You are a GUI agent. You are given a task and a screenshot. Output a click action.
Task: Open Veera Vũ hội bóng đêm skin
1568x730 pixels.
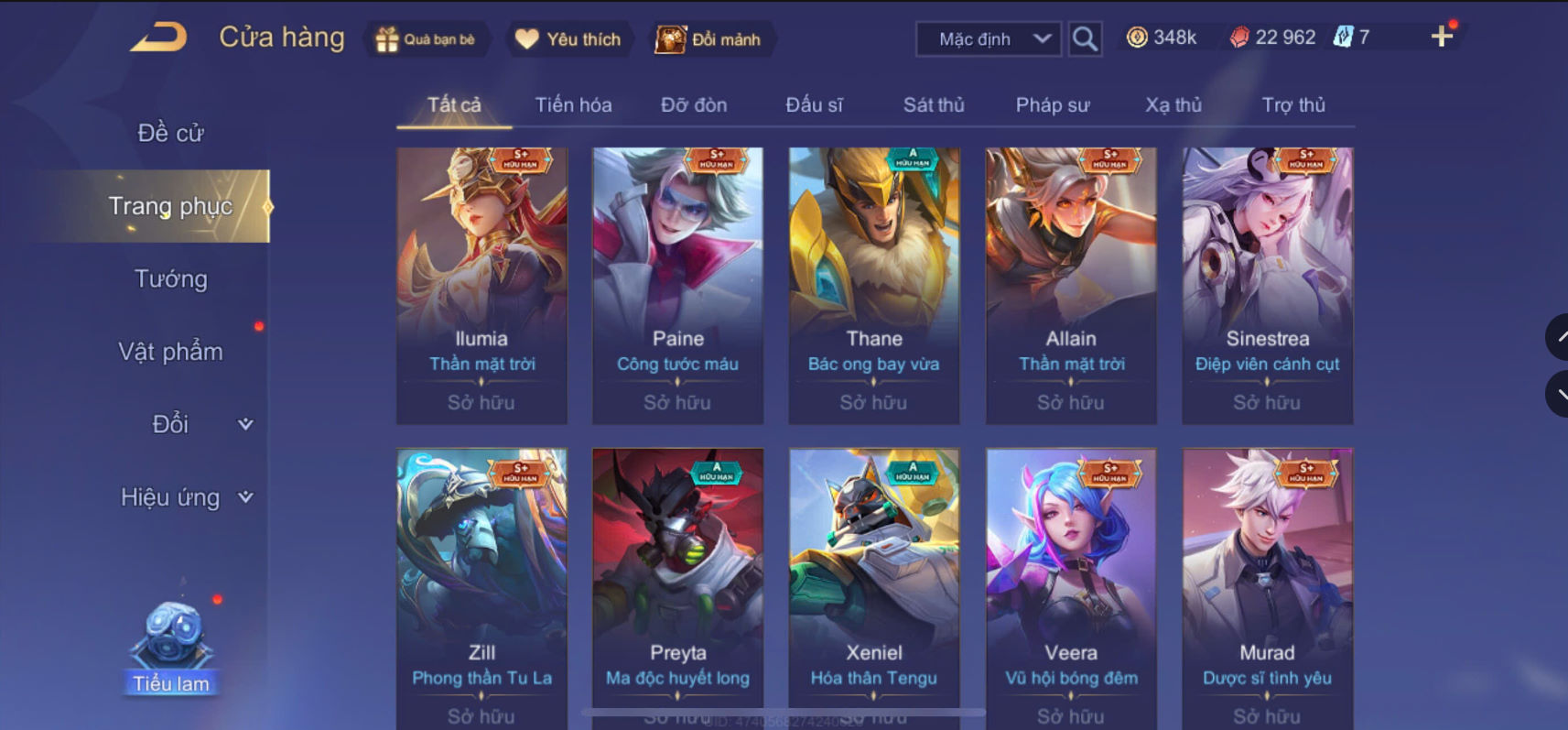point(1071,586)
